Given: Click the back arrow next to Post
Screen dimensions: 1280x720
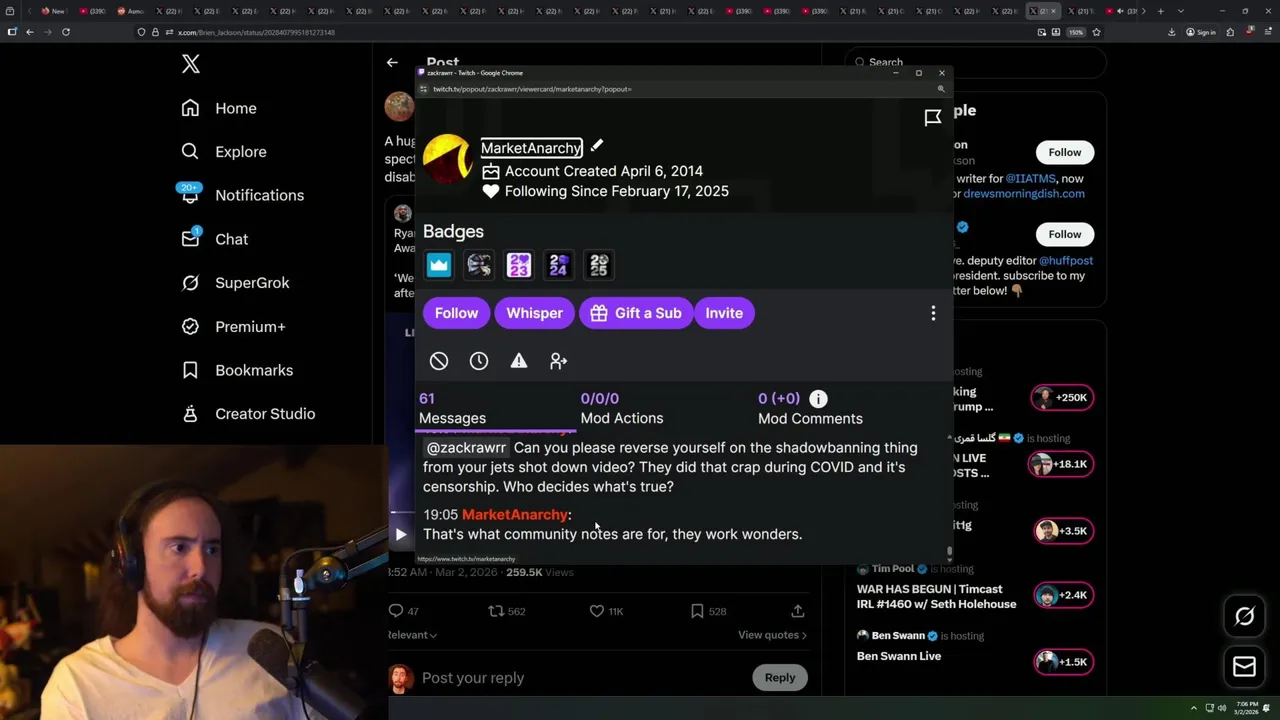Looking at the screenshot, I should pos(392,62).
